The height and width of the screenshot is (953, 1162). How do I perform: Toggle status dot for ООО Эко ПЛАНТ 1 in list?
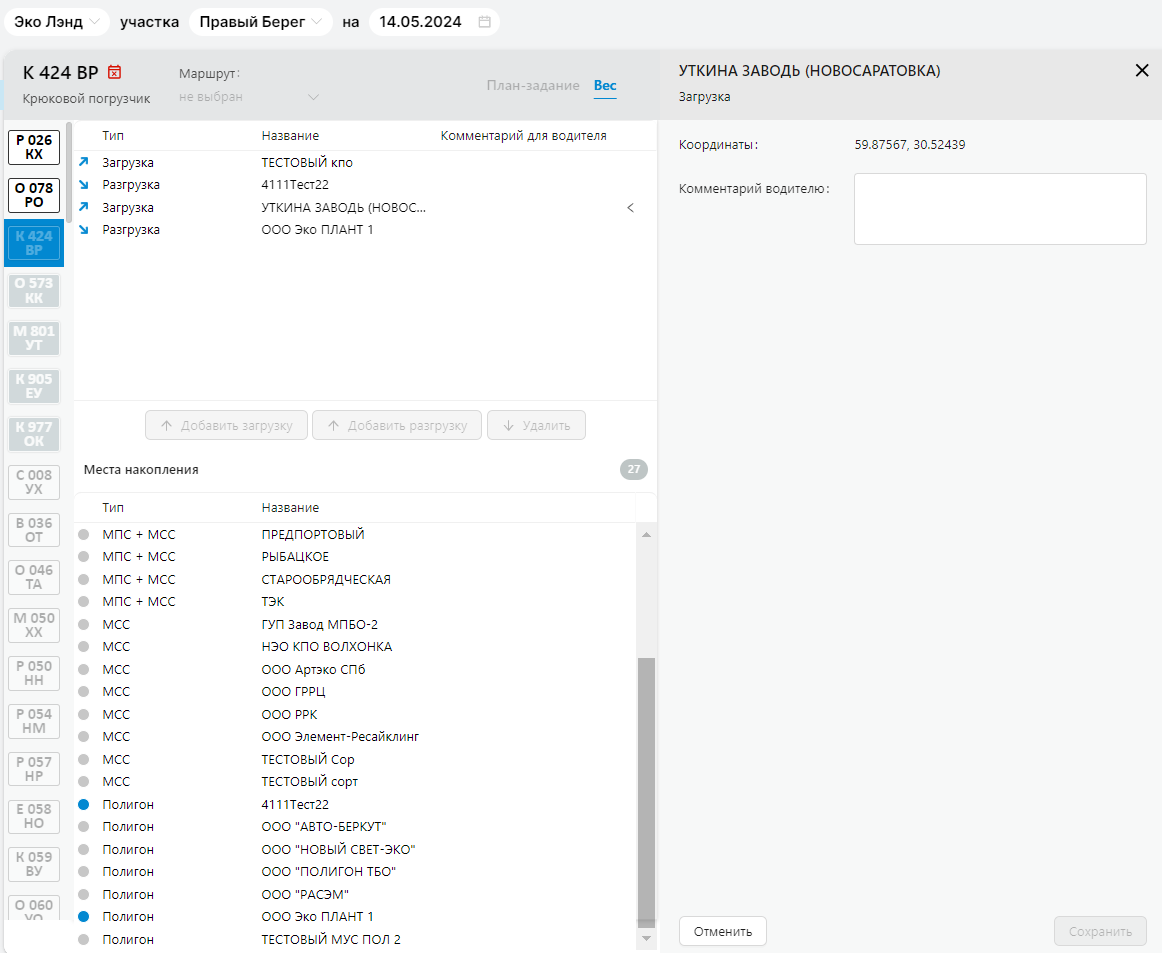tap(84, 916)
